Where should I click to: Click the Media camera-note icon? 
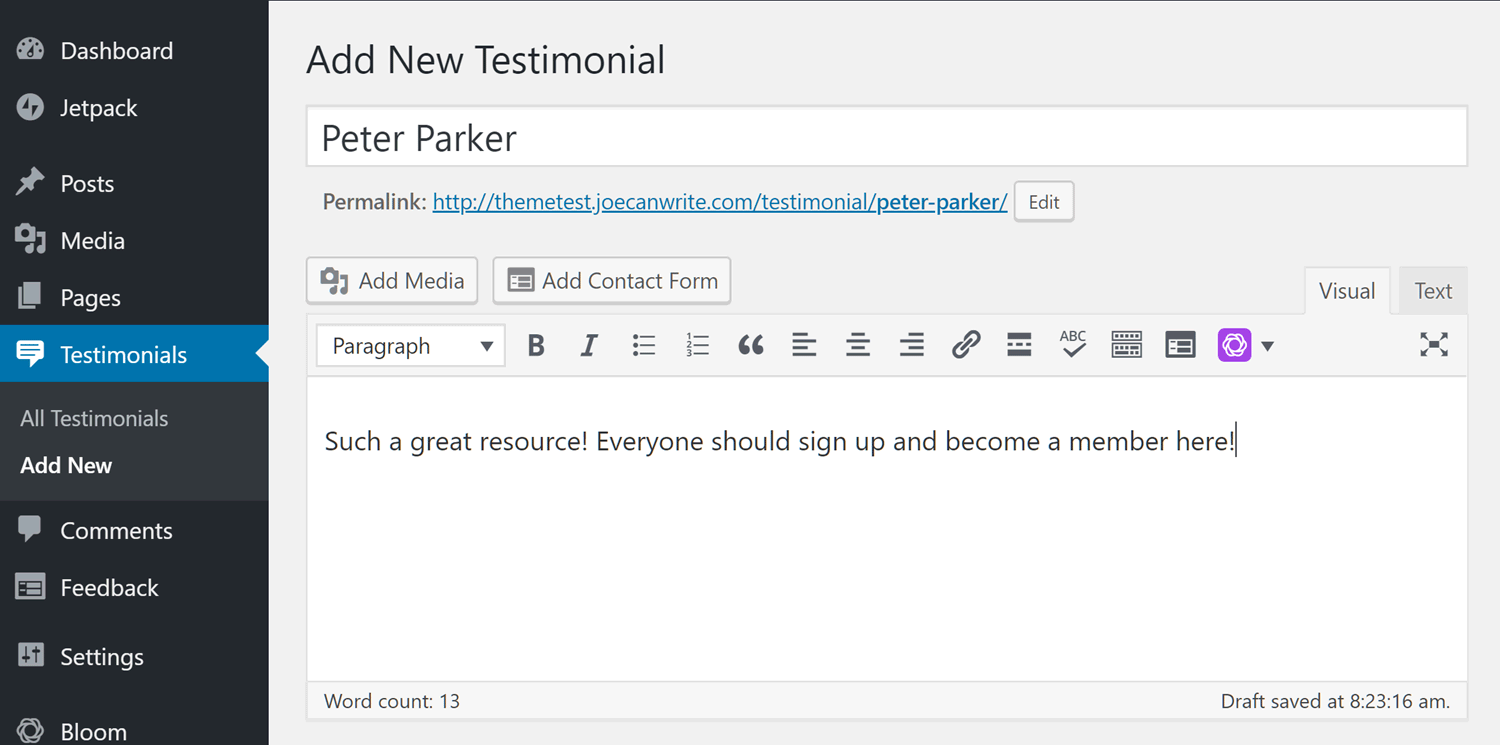click(30, 239)
